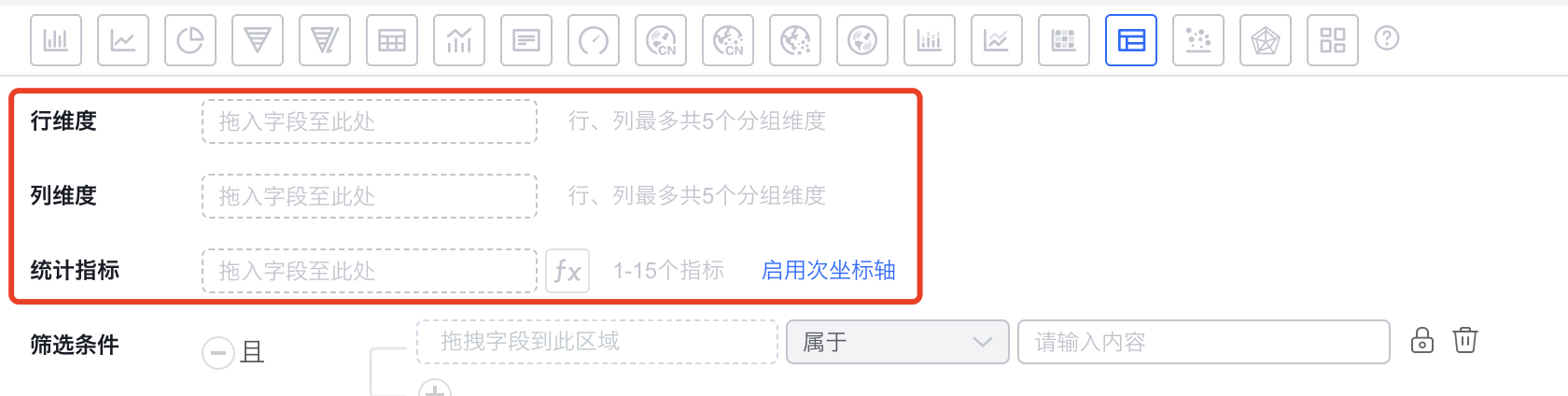Toggle the lock icon on filter row

click(1422, 340)
